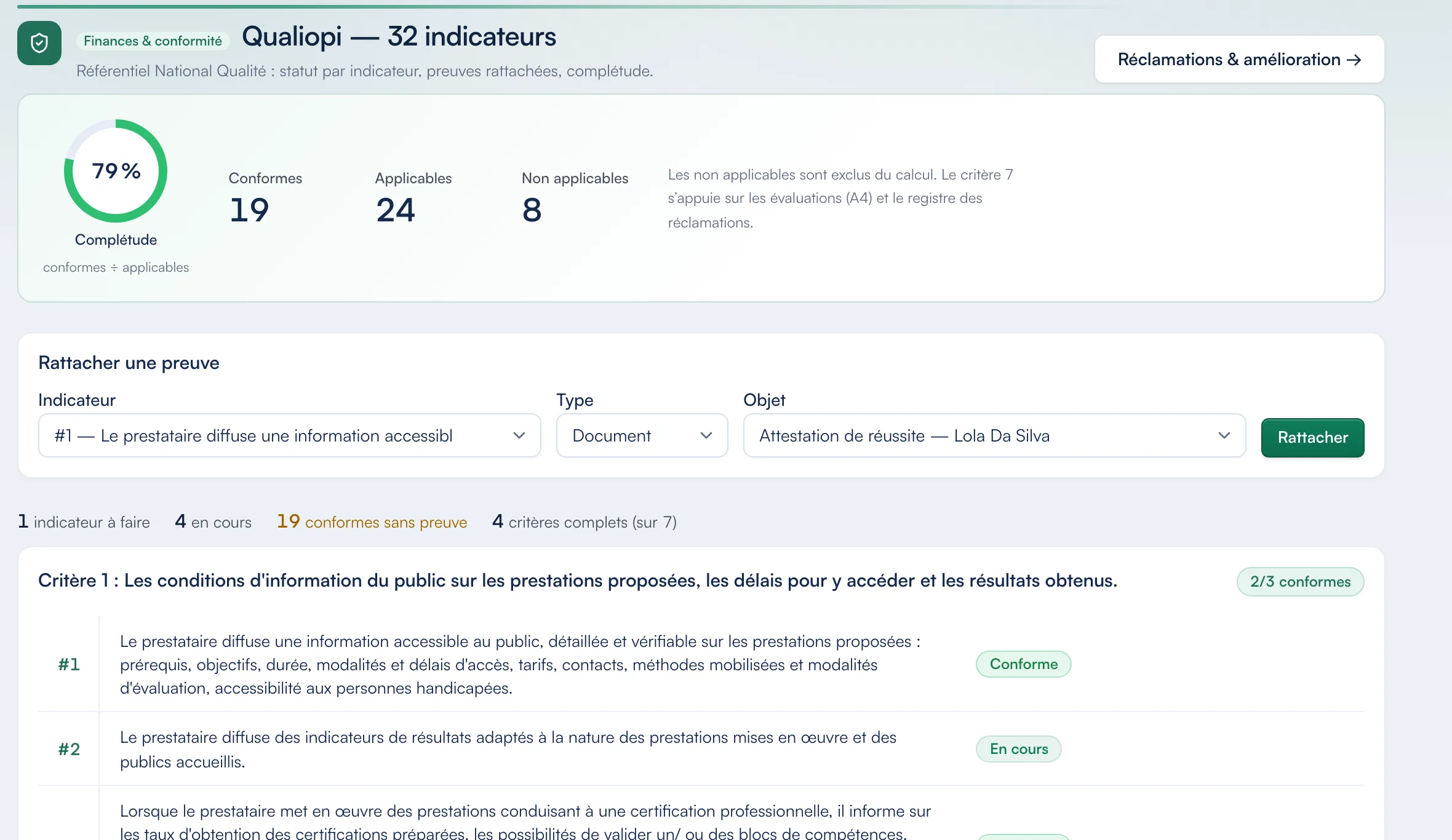Image resolution: width=1452 pixels, height=840 pixels.
Task: Click the "4 en cours" summary
Action: [213, 521]
